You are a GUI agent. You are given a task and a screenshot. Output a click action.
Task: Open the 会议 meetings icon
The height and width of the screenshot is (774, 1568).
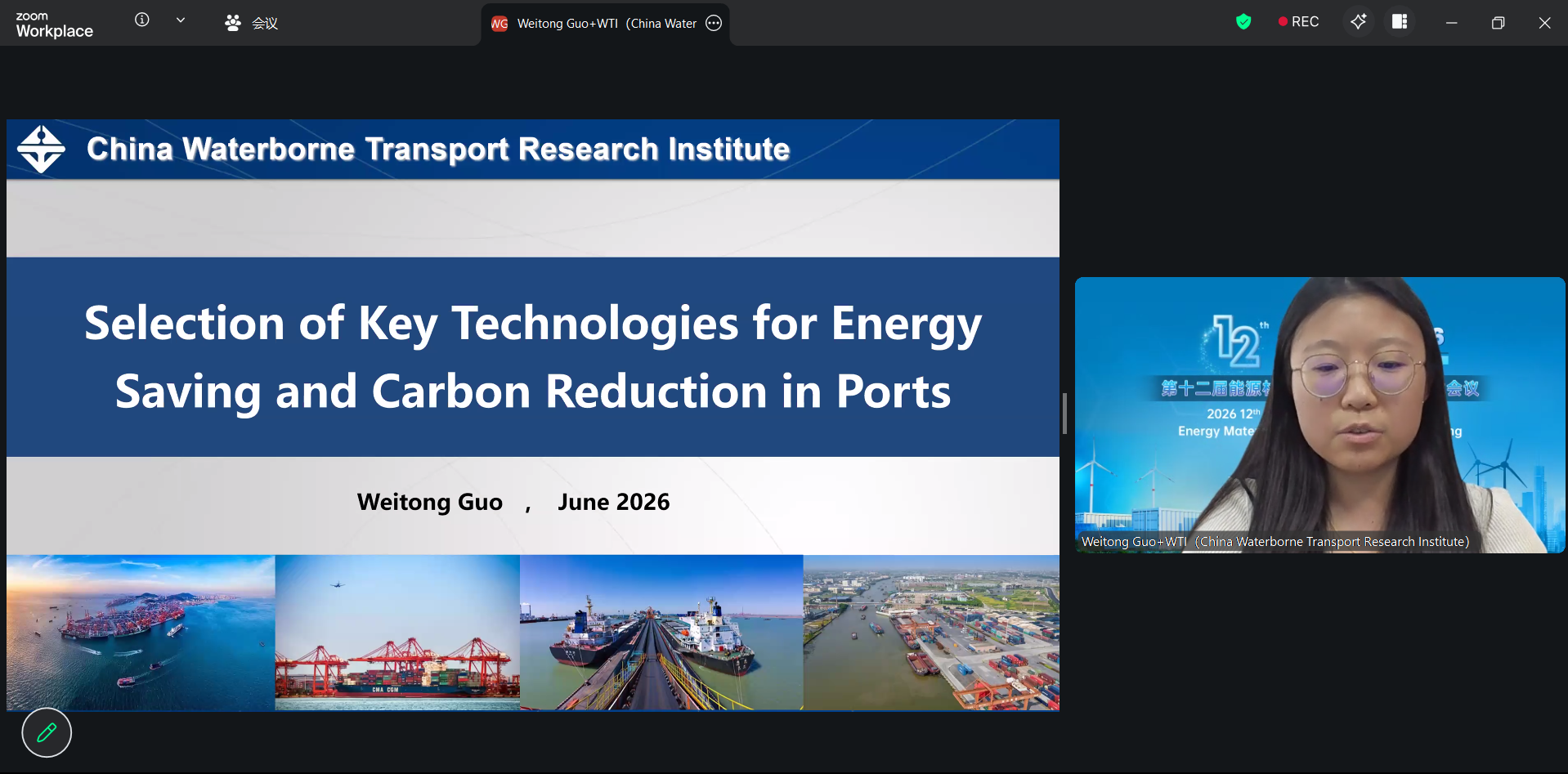233,23
